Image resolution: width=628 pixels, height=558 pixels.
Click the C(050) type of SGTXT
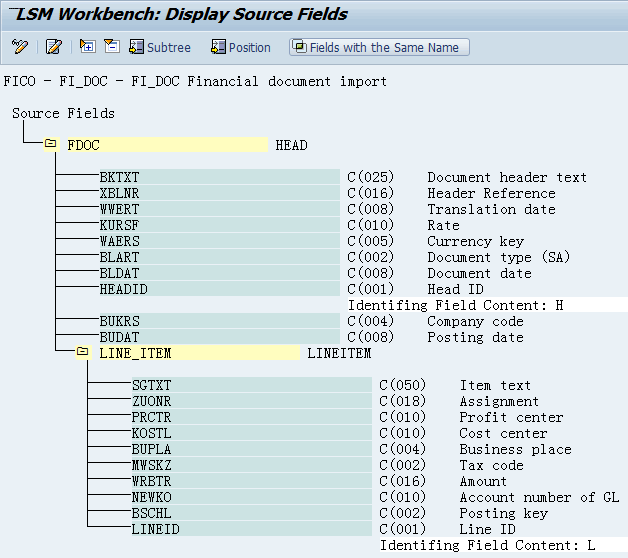403,385
